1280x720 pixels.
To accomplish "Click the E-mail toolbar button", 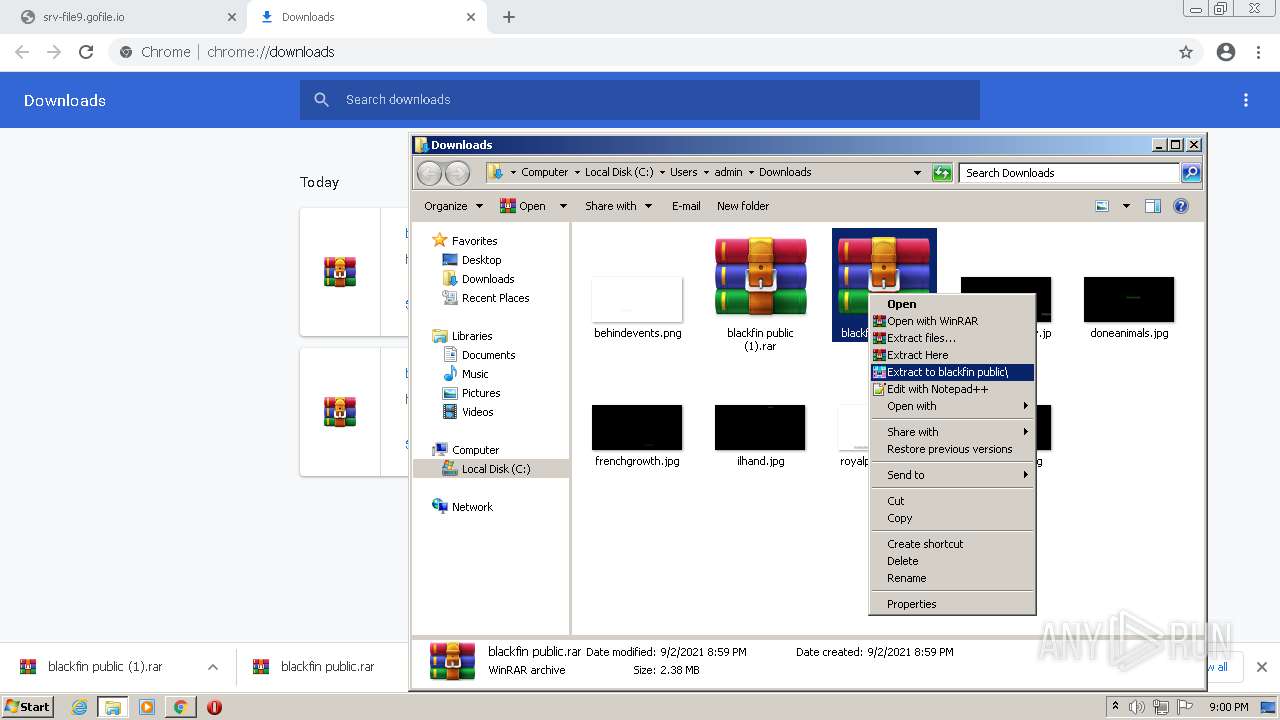I will point(686,206).
